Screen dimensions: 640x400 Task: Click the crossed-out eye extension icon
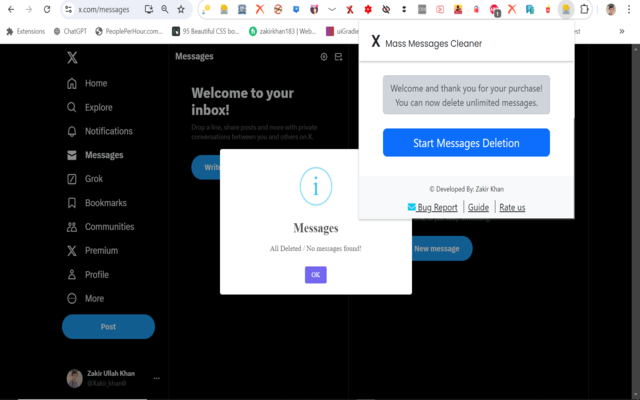386,9
